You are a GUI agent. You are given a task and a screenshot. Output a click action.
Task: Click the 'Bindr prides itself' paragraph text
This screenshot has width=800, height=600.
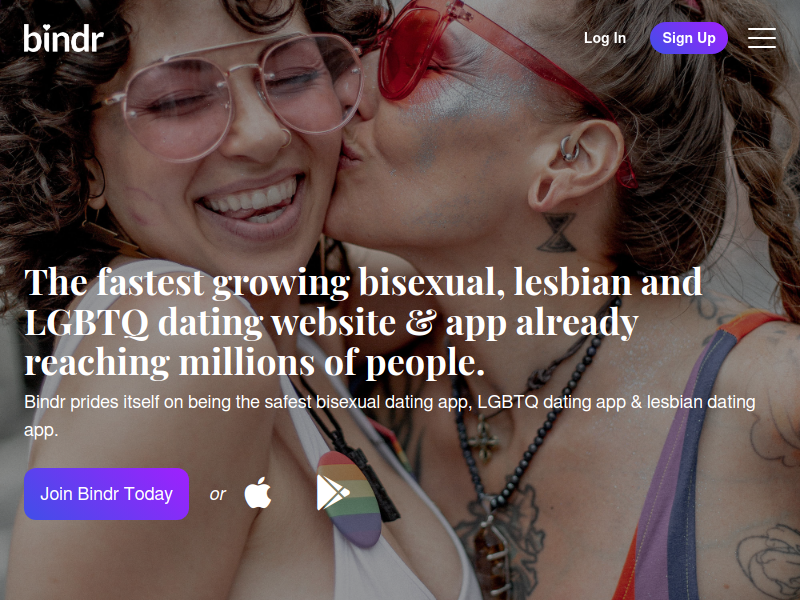(390, 416)
